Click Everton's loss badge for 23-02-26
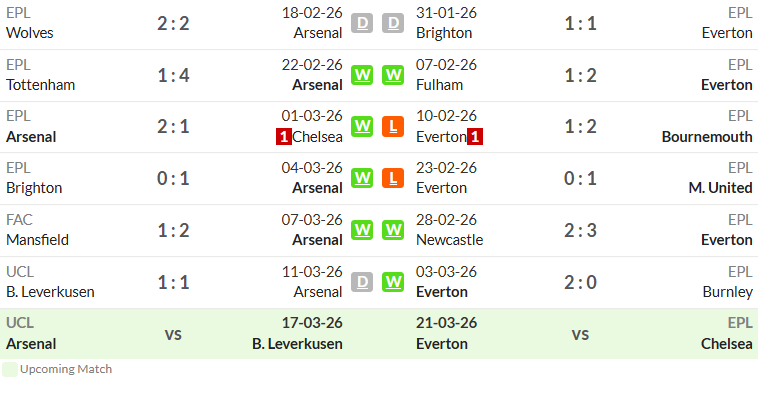 click(x=393, y=178)
